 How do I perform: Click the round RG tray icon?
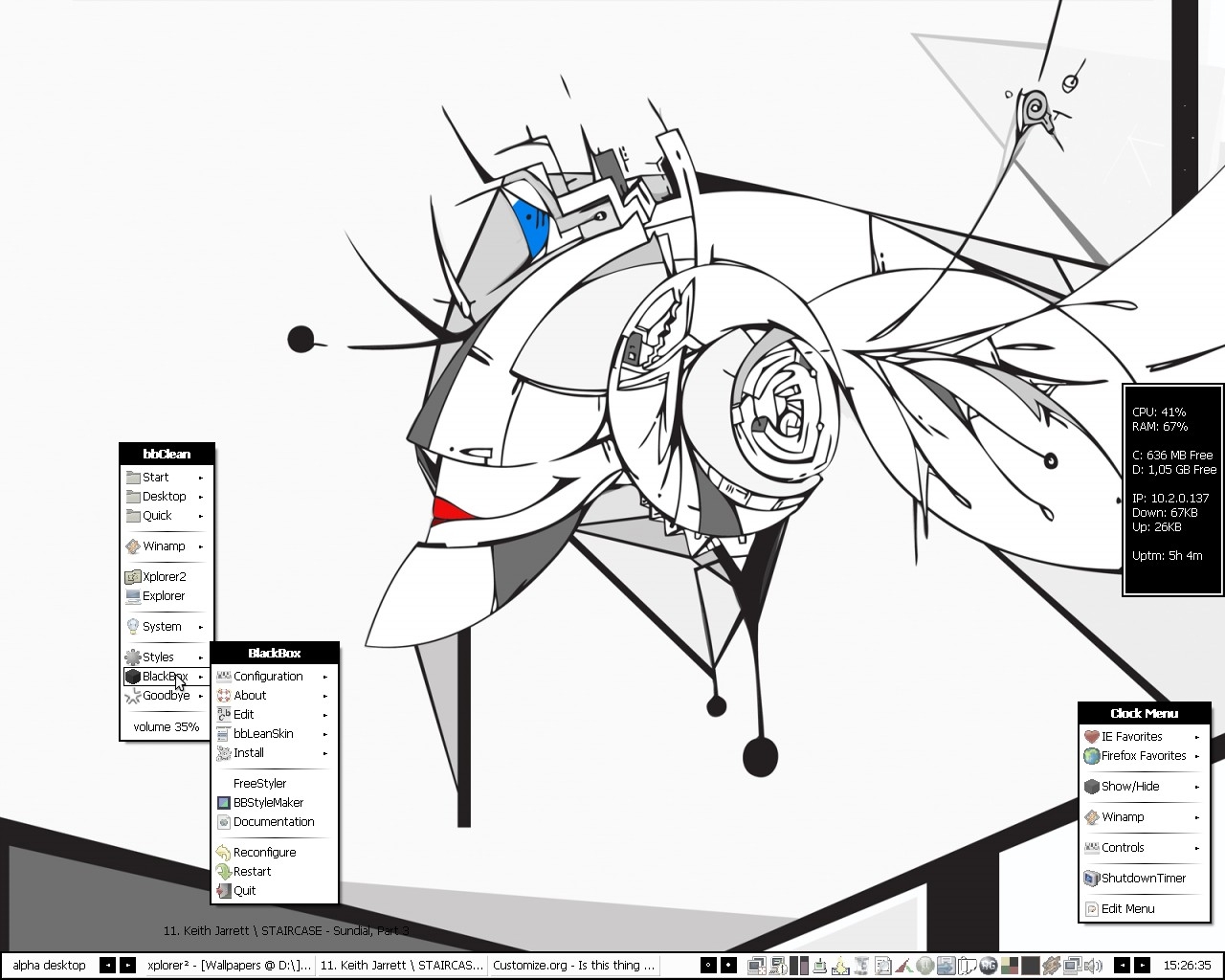coord(987,966)
